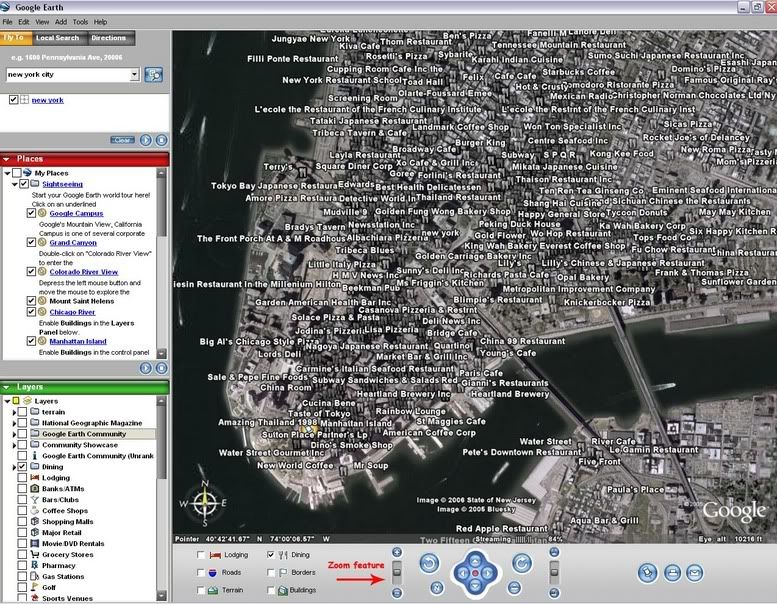This screenshot has width=777, height=604.
Task: Toggle the Grand Canyon checkbox
Action: tap(31, 242)
